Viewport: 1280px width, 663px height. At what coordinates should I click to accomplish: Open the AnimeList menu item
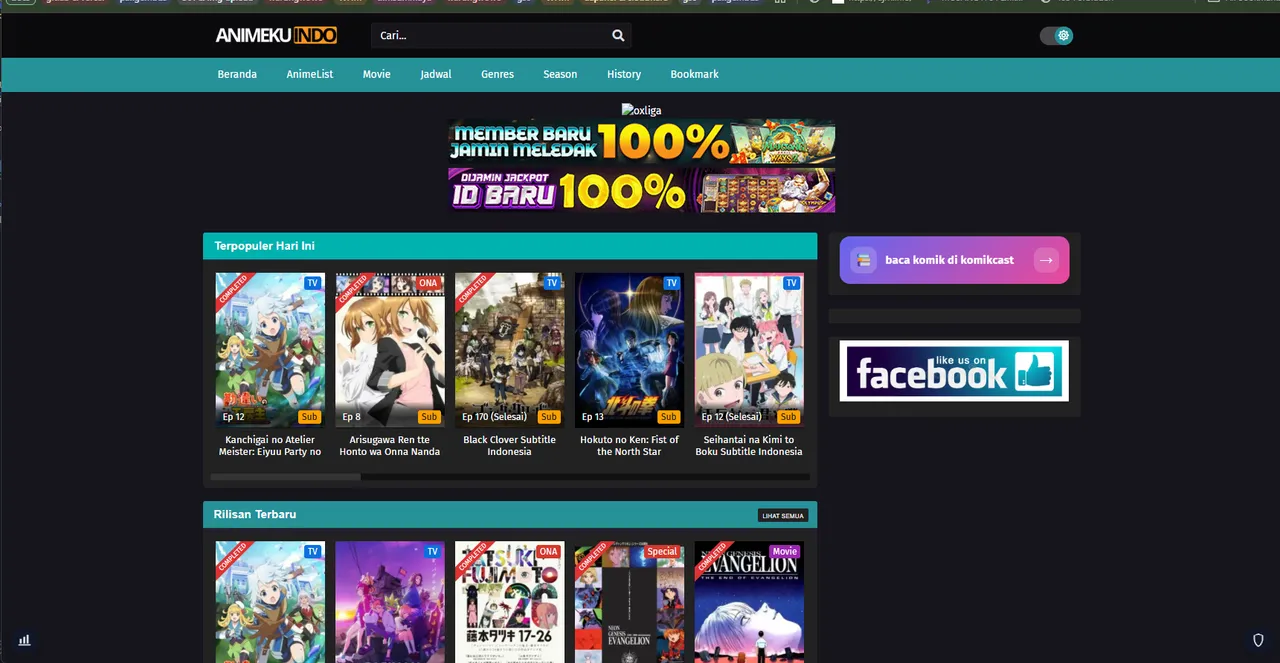[310, 74]
